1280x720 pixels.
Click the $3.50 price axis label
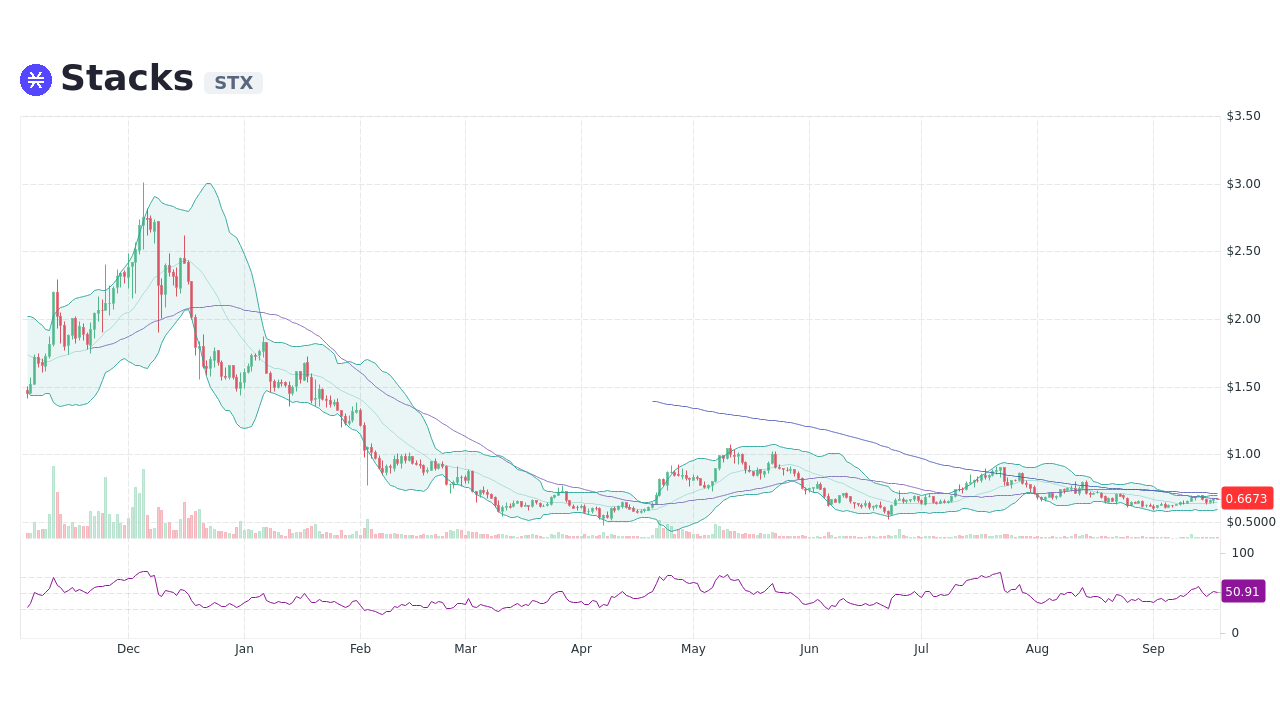(1243, 115)
